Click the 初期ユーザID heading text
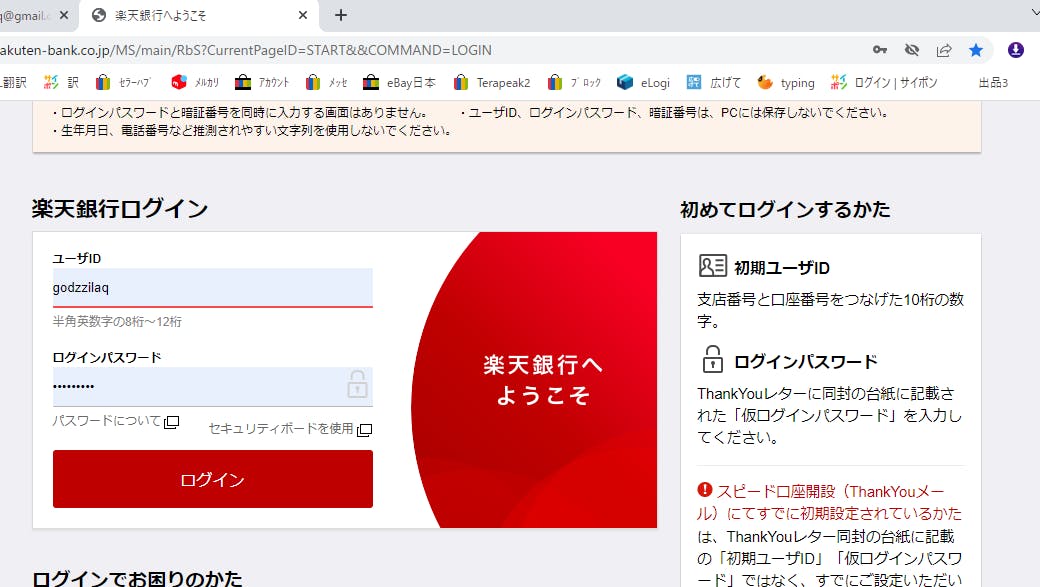This screenshot has width=1040, height=587. (x=782, y=268)
